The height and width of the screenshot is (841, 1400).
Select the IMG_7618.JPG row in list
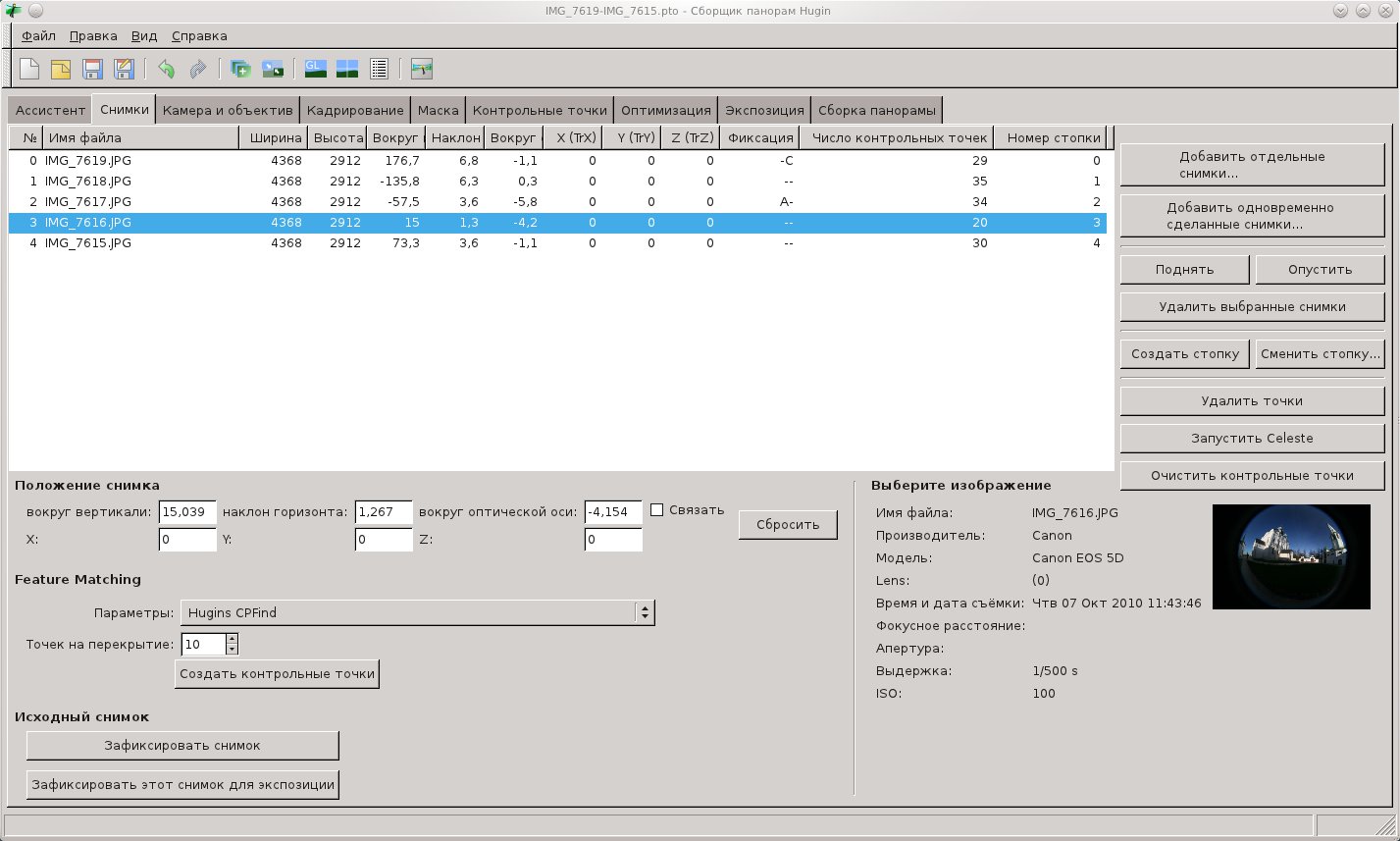click(88, 182)
